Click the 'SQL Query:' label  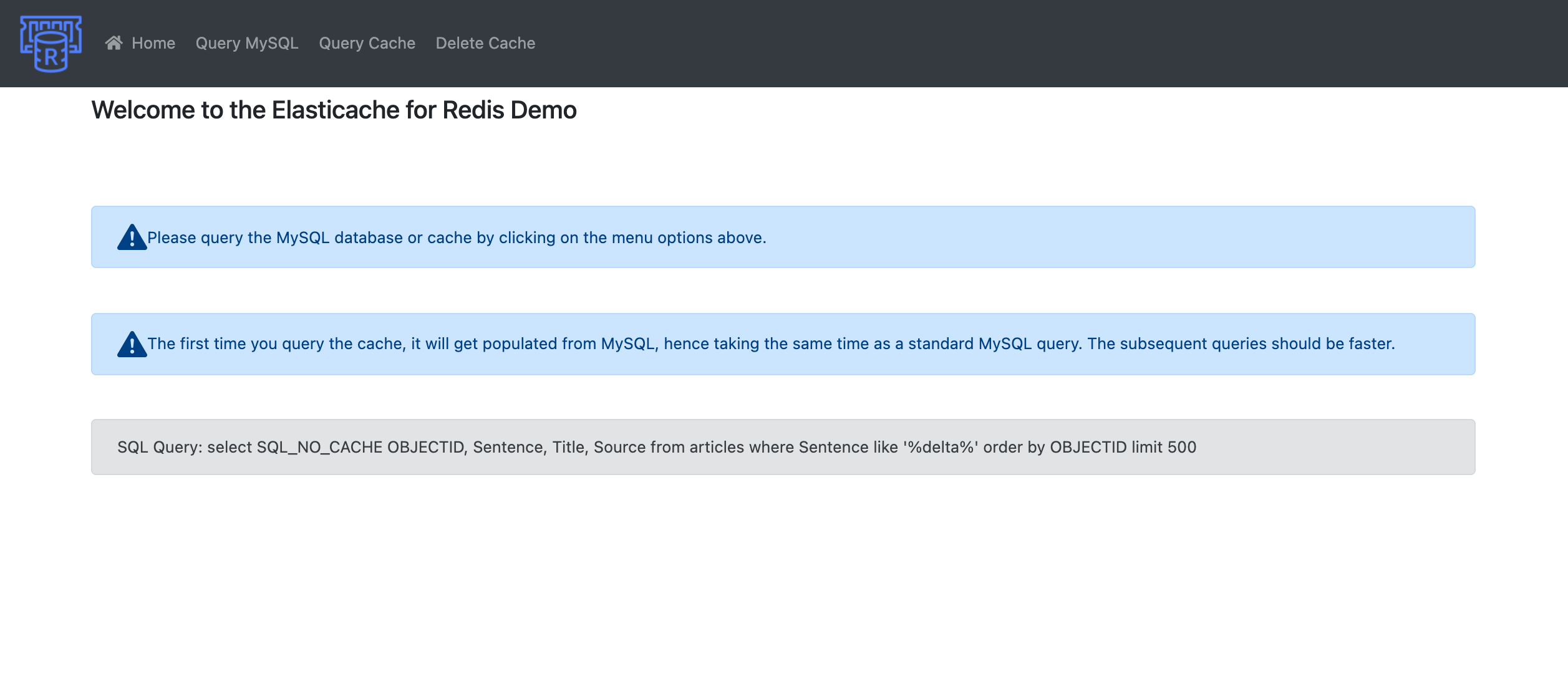tap(160, 447)
